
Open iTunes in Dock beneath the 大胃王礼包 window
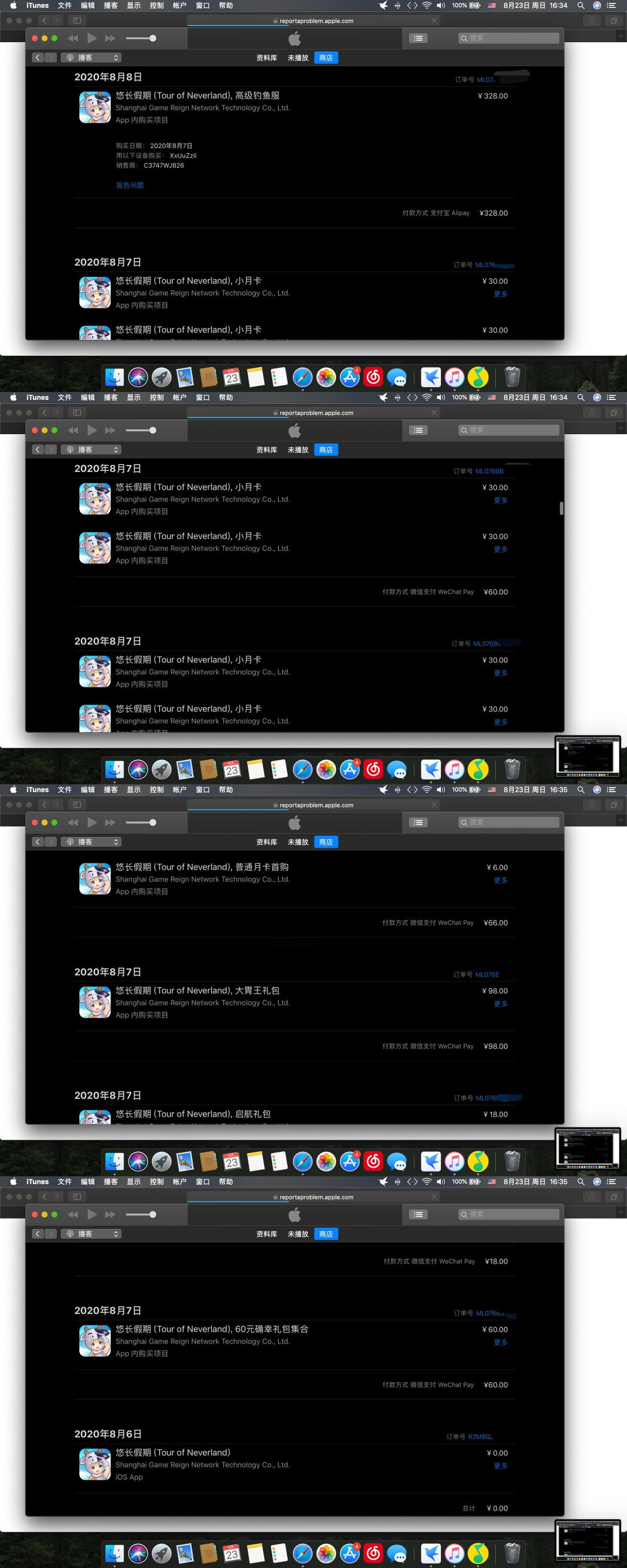455,1162
